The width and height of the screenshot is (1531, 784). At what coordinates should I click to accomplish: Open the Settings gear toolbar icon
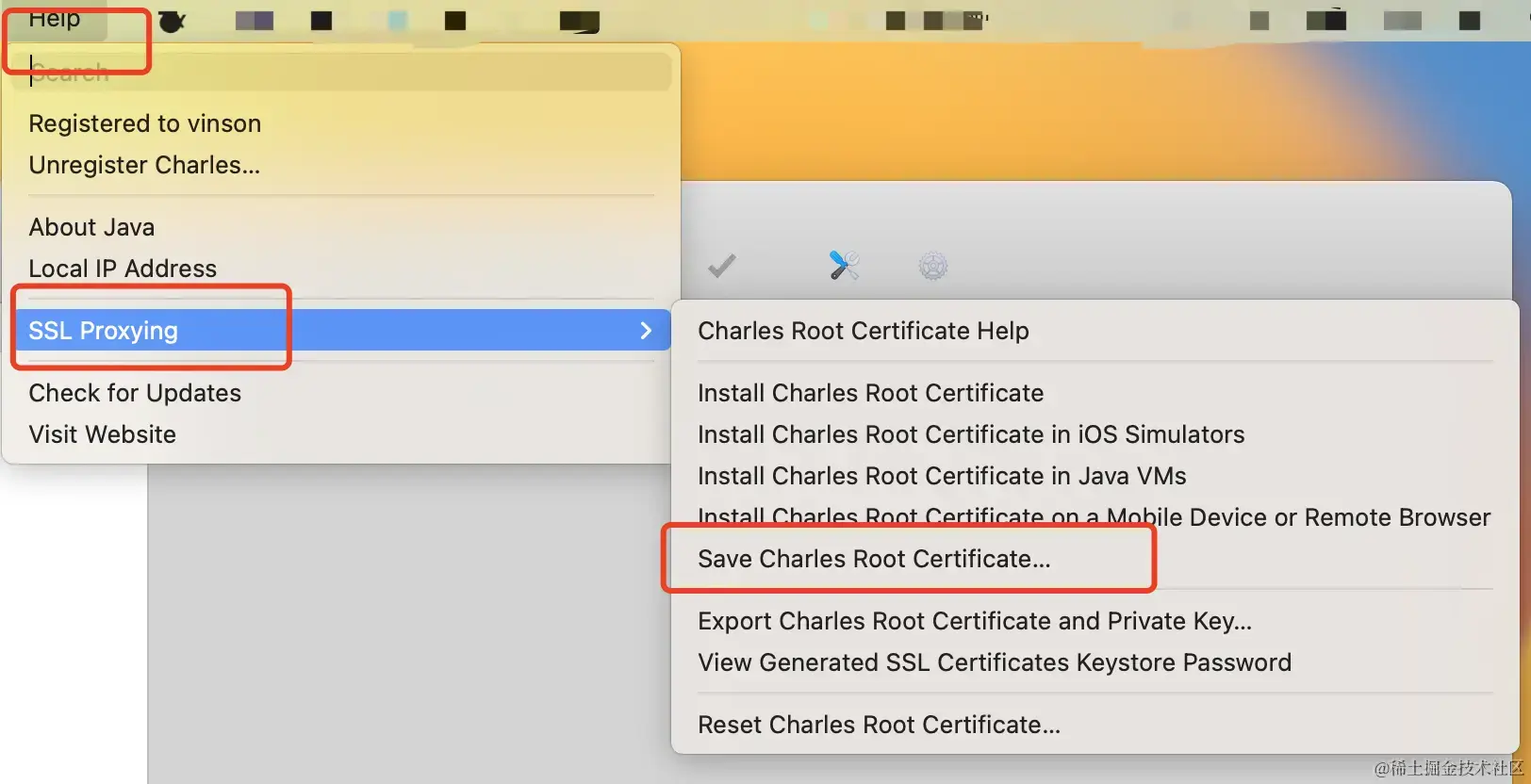932,266
